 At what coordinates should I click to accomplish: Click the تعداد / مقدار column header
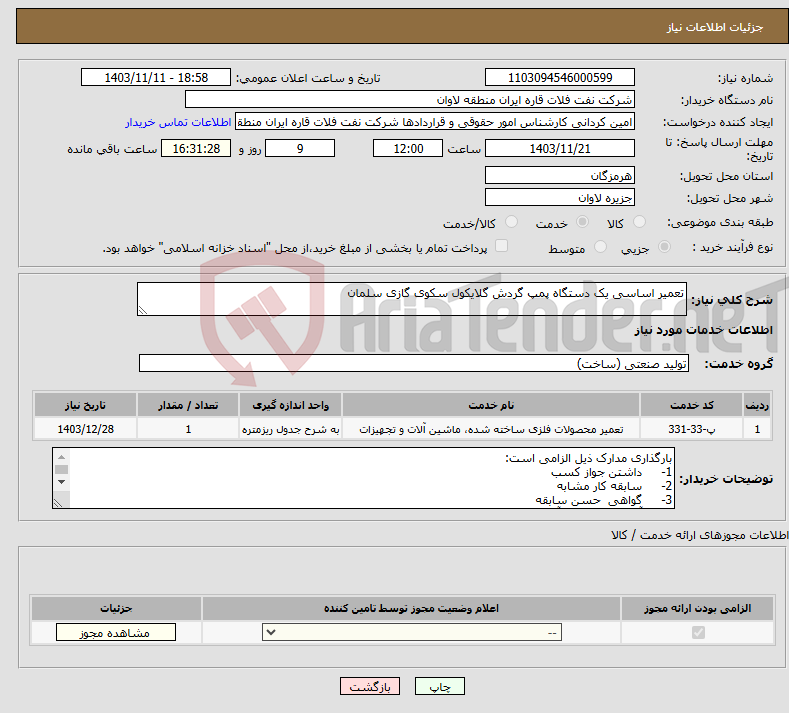coord(188,405)
